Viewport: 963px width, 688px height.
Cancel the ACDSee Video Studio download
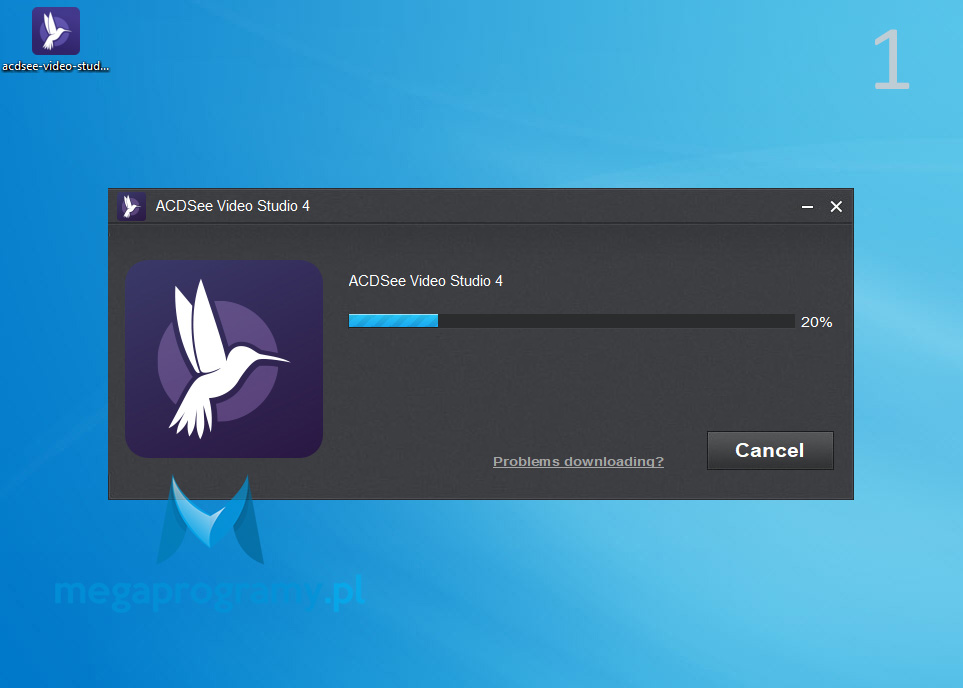[770, 450]
